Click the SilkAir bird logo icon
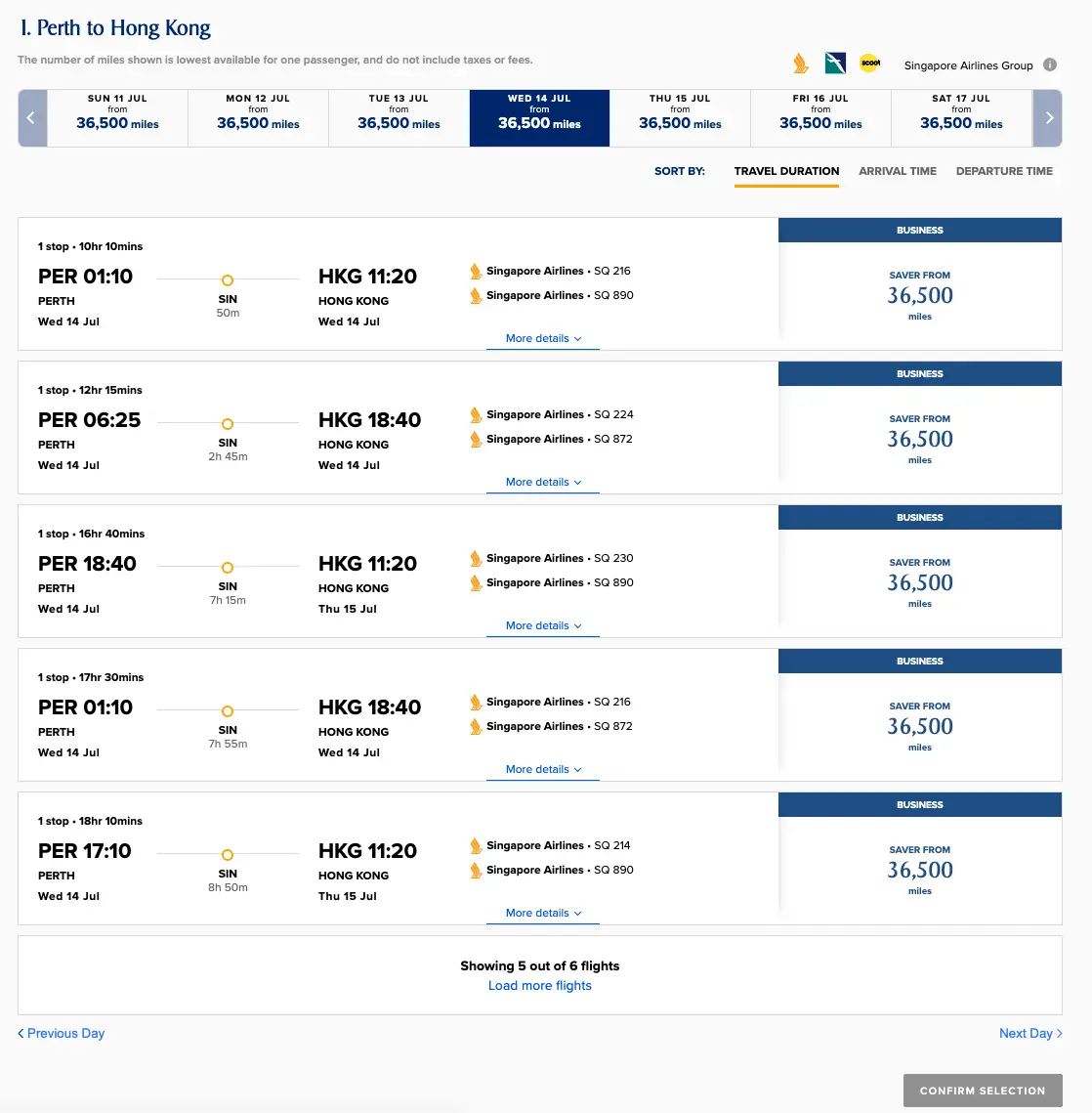This screenshot has height=1113, width=1092. click(835, 64)
